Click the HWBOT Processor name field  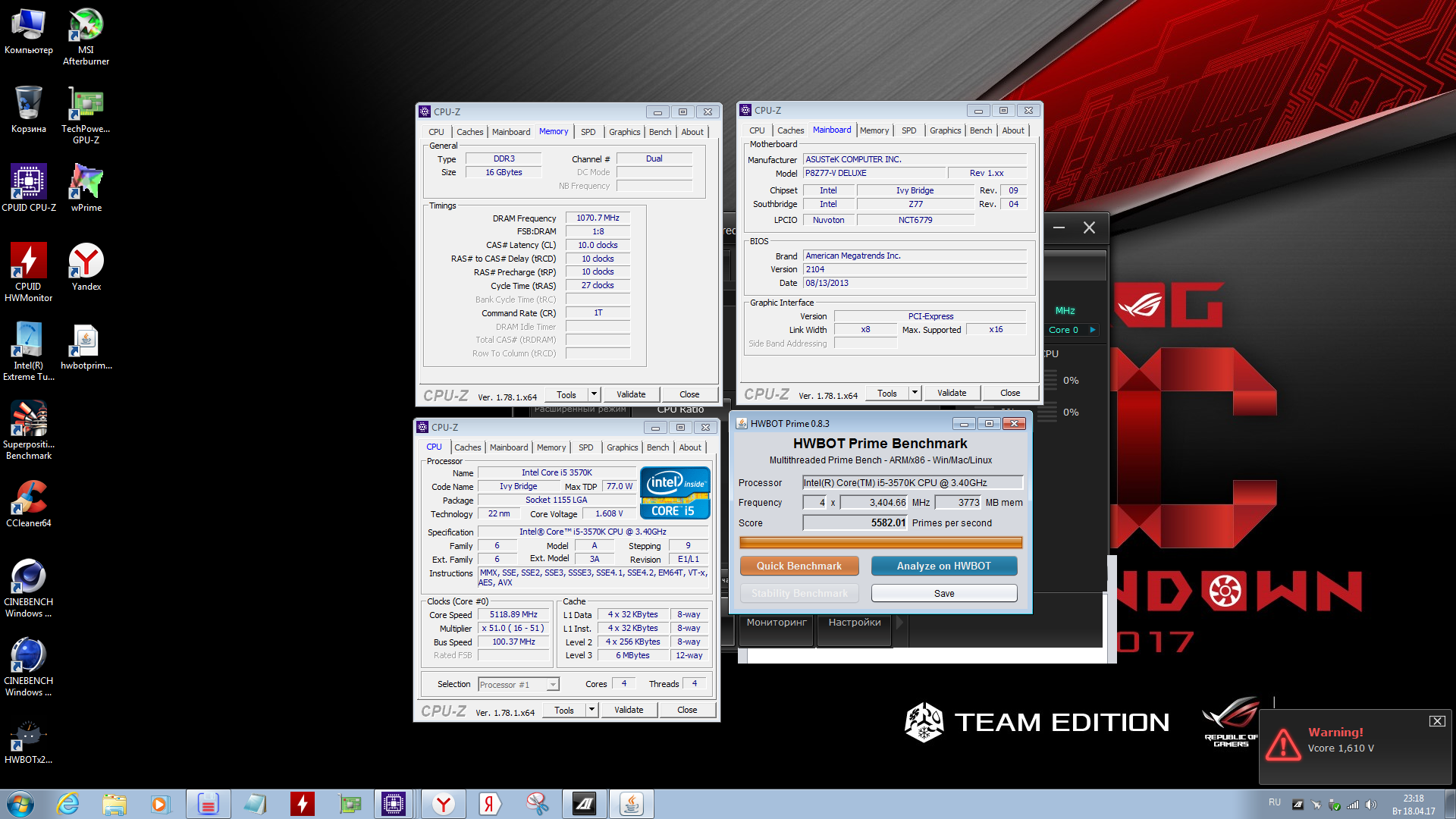(x=912, y=483)
